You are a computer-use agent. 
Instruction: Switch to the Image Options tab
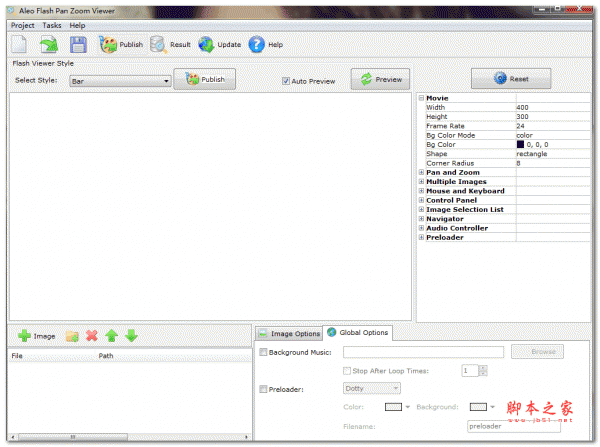click(x=289, y=333)
